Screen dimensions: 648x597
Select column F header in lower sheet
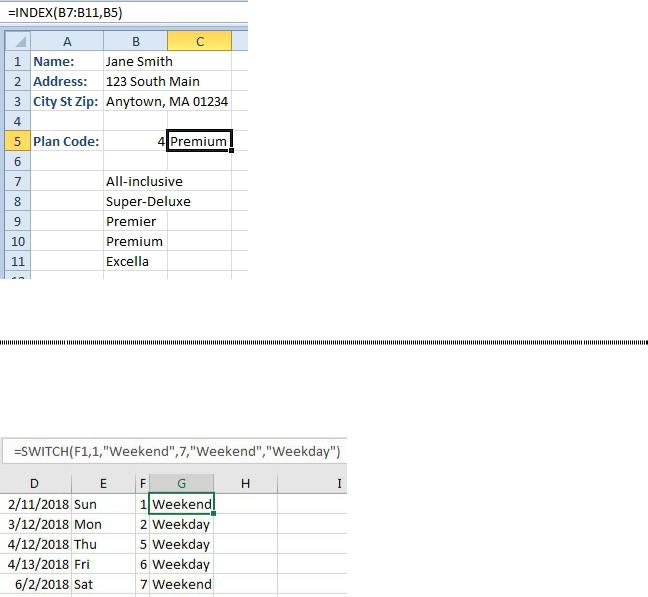click(x=143, y=483)
